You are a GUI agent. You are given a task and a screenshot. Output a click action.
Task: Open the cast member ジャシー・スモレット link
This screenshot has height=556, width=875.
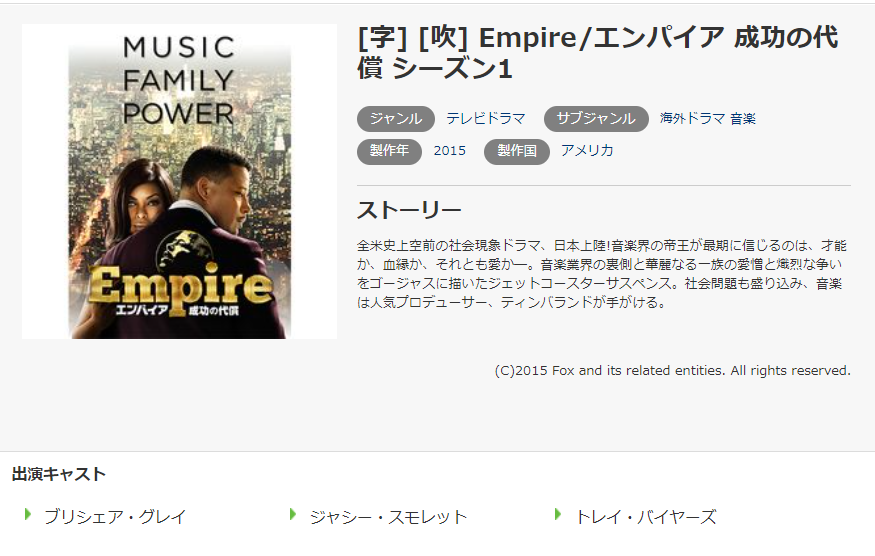[x=388, y=516]
